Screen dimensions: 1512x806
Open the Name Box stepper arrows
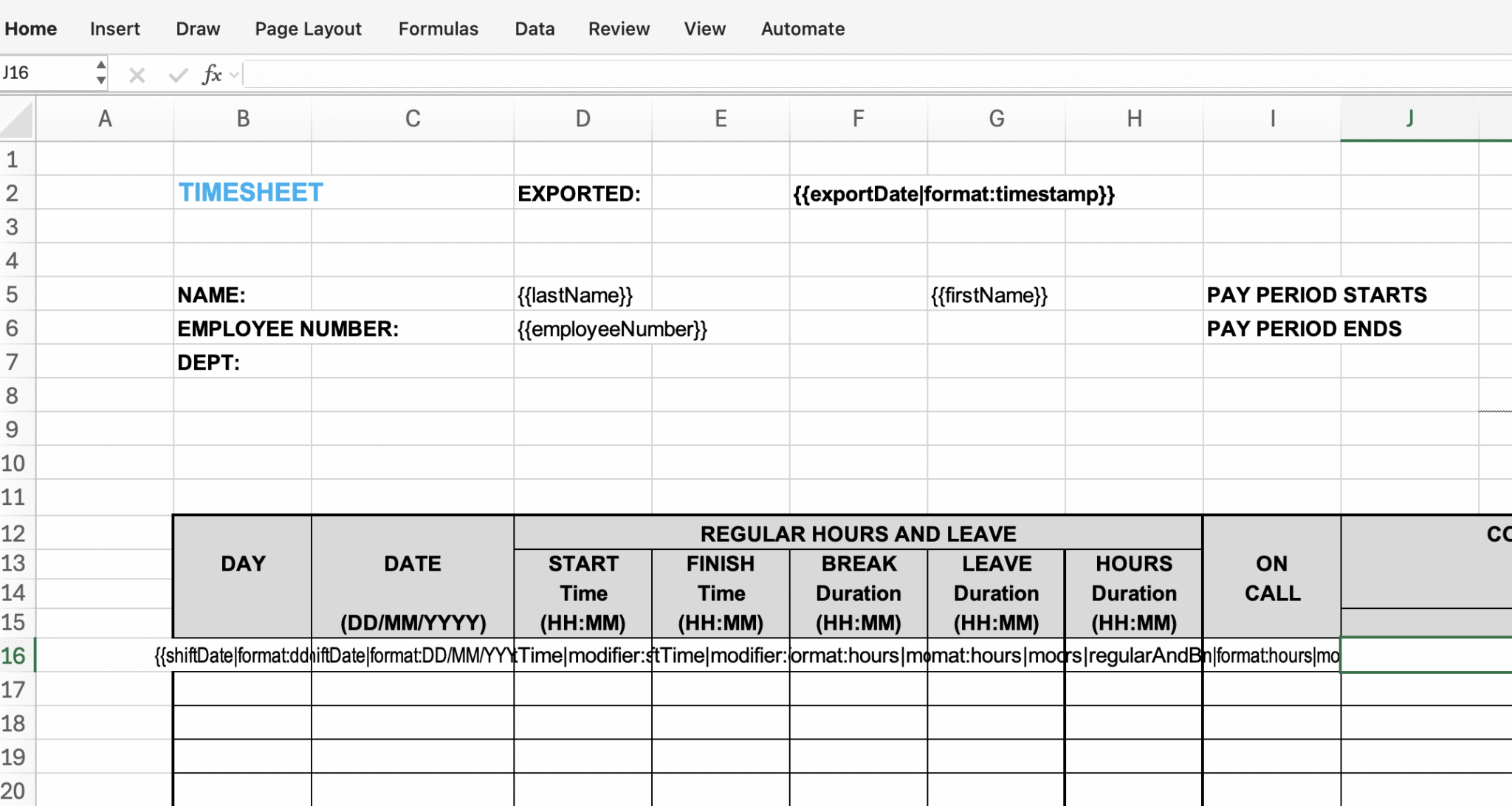[x=101, y=73]
